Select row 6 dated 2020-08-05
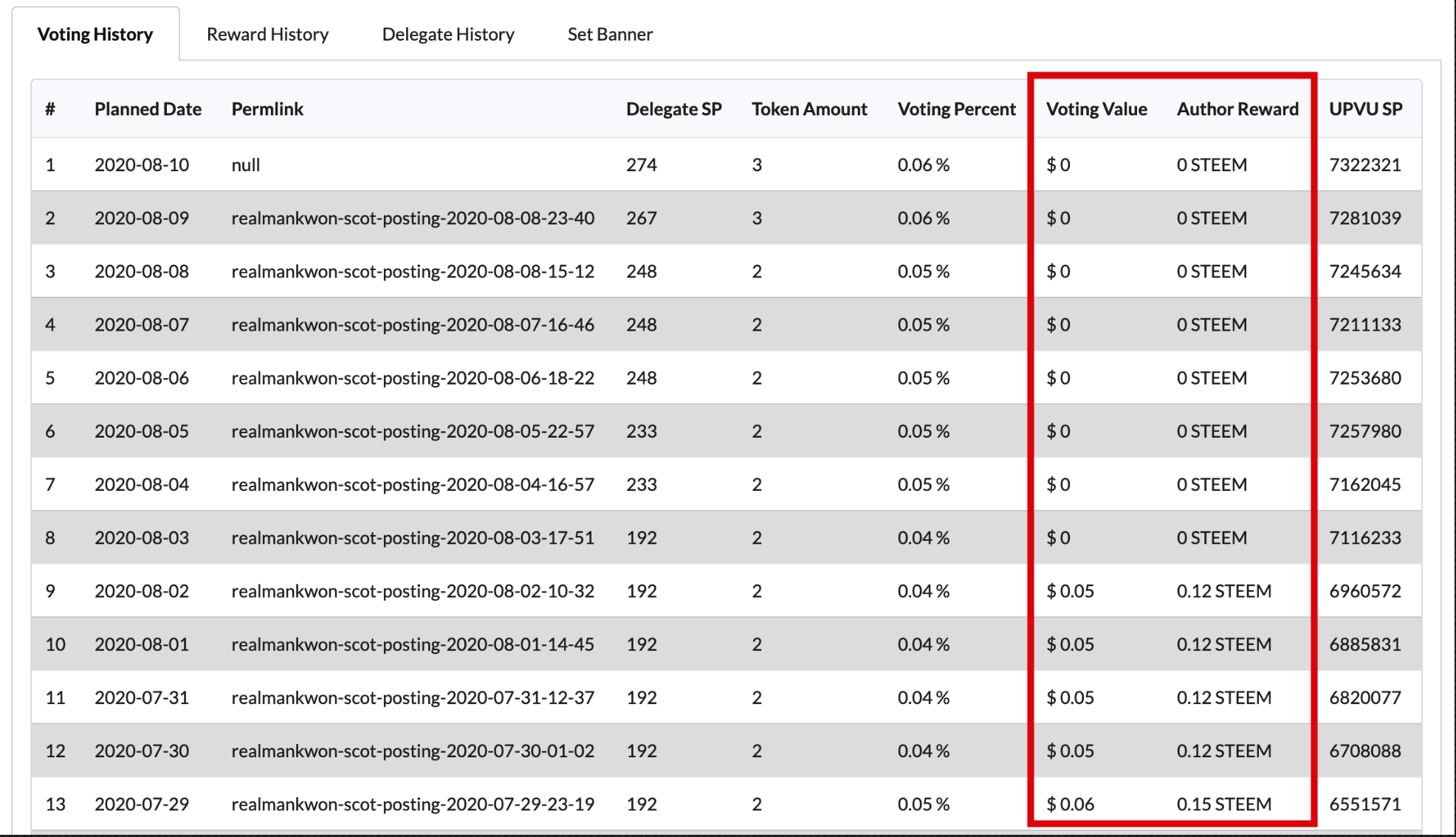The height and width of the screenshot is (837, 1456). [x=142, y=432]
